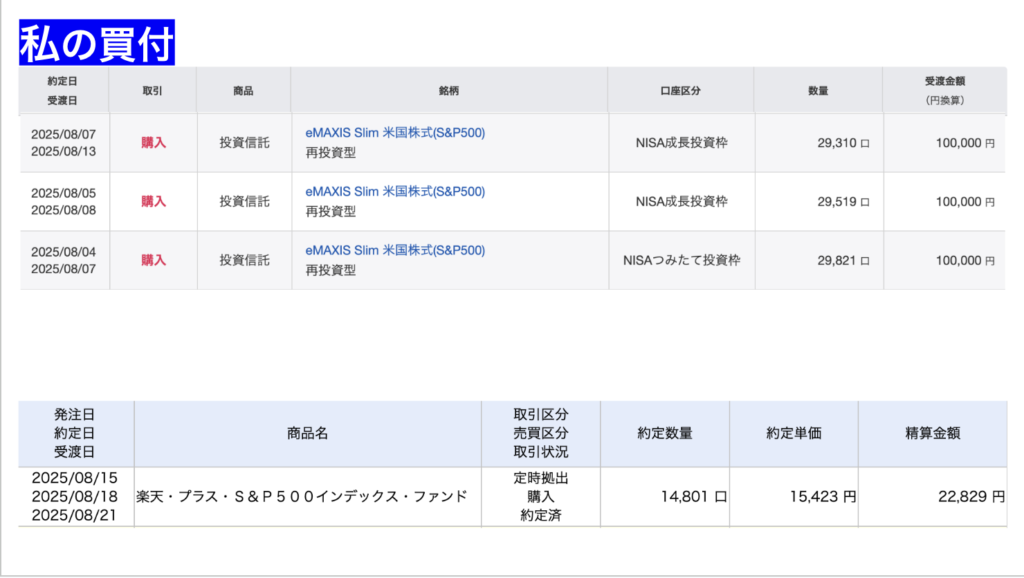Select the 22,829 円 settlement amount
The height and width of the screenshot is (578, 1024).
click(971, 497)
